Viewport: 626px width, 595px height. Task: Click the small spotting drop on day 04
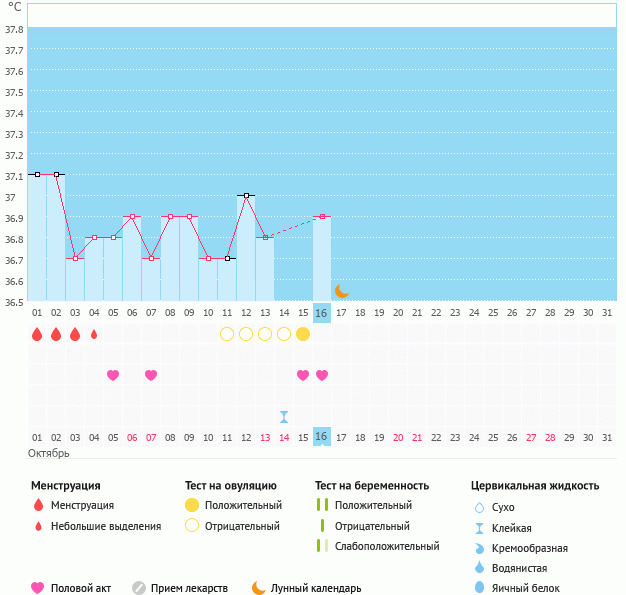[x=94, y=334]
